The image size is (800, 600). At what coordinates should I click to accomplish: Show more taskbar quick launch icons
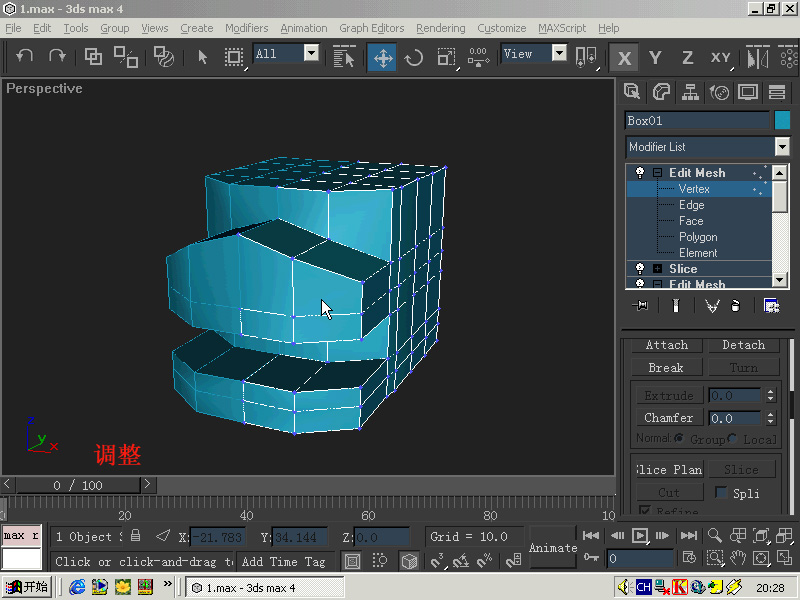(167, 584)
